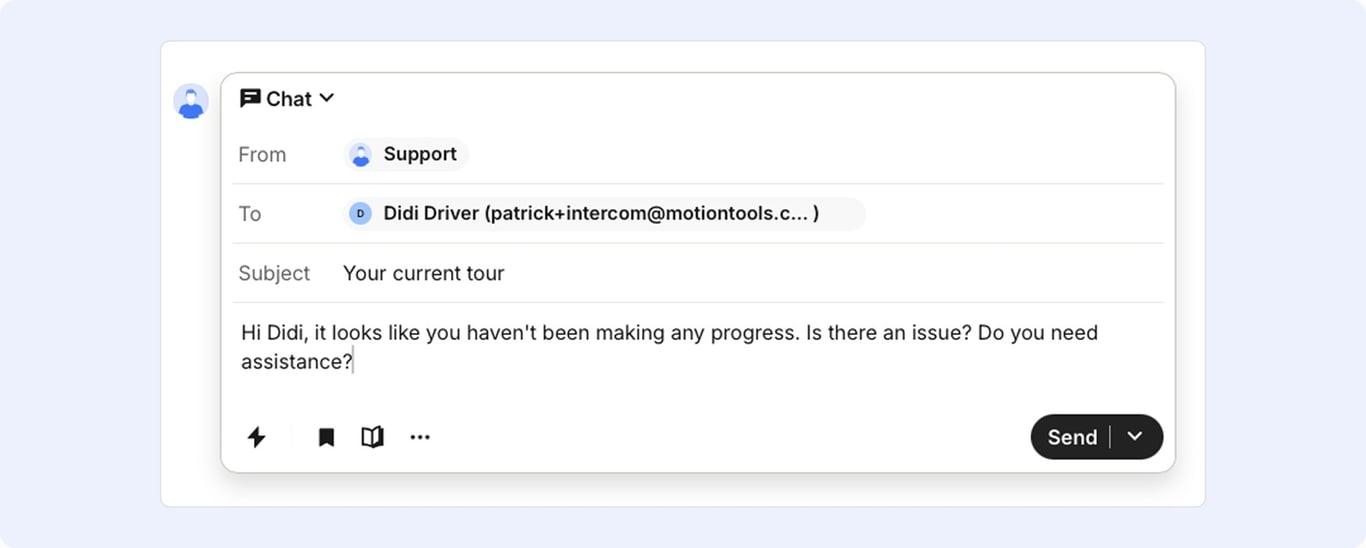The height and width of the screenshot is (548, 1366).
Task: Click the Chat speech bubble icon
Action: (x=250, y=98)
